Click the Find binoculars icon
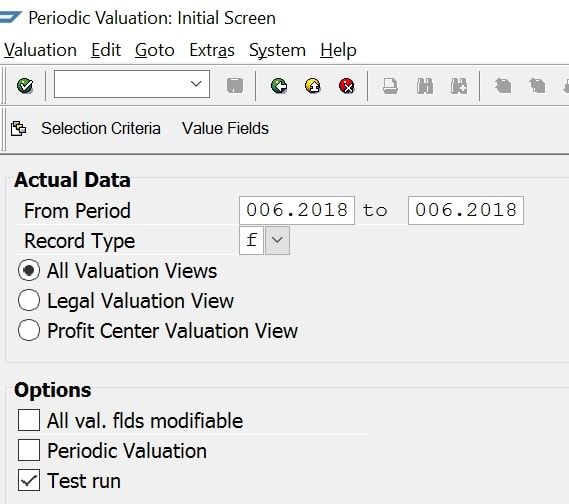 tap(425, 86)
